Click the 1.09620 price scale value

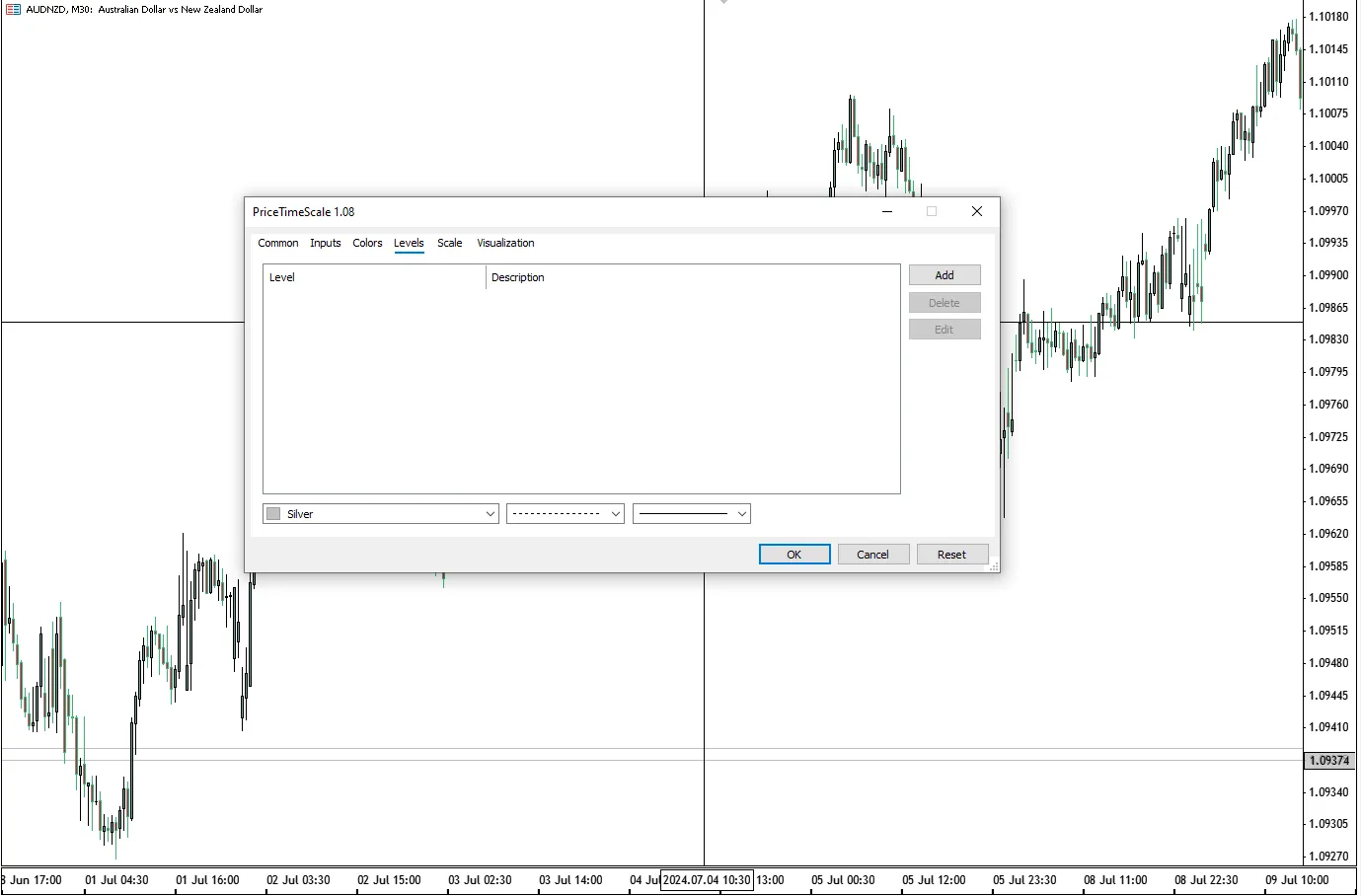(x=1328, y=534)
